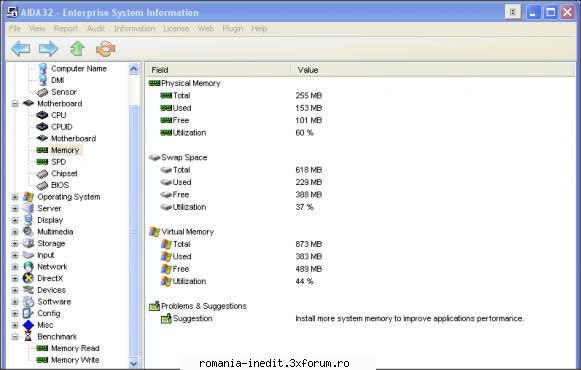This screenshot has width=581, height=370.
Task: Open the License menu
Action: (x=176, y=29)
